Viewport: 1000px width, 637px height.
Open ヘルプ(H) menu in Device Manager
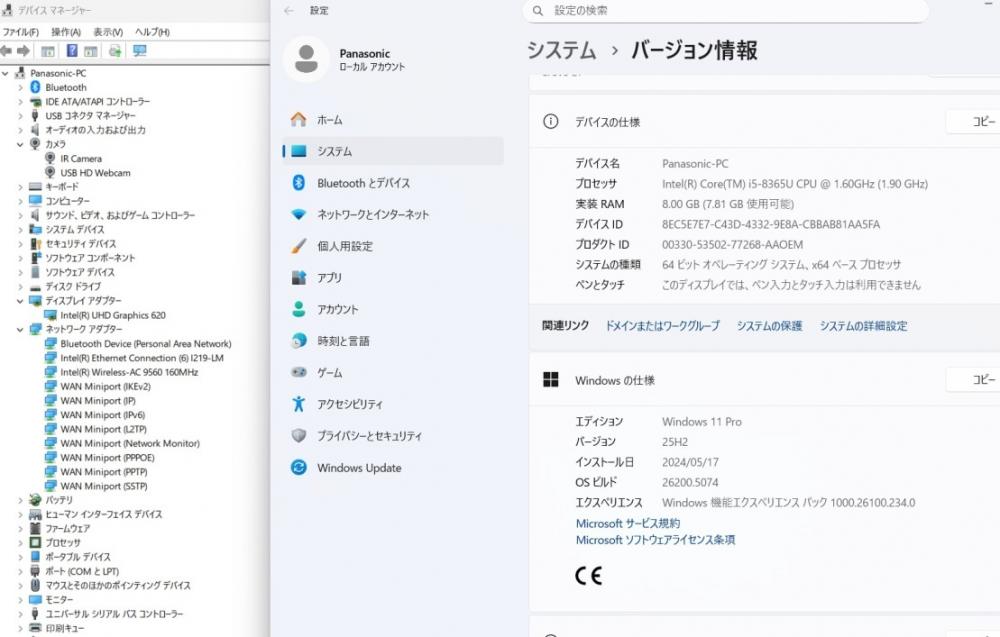pos(152,32)
